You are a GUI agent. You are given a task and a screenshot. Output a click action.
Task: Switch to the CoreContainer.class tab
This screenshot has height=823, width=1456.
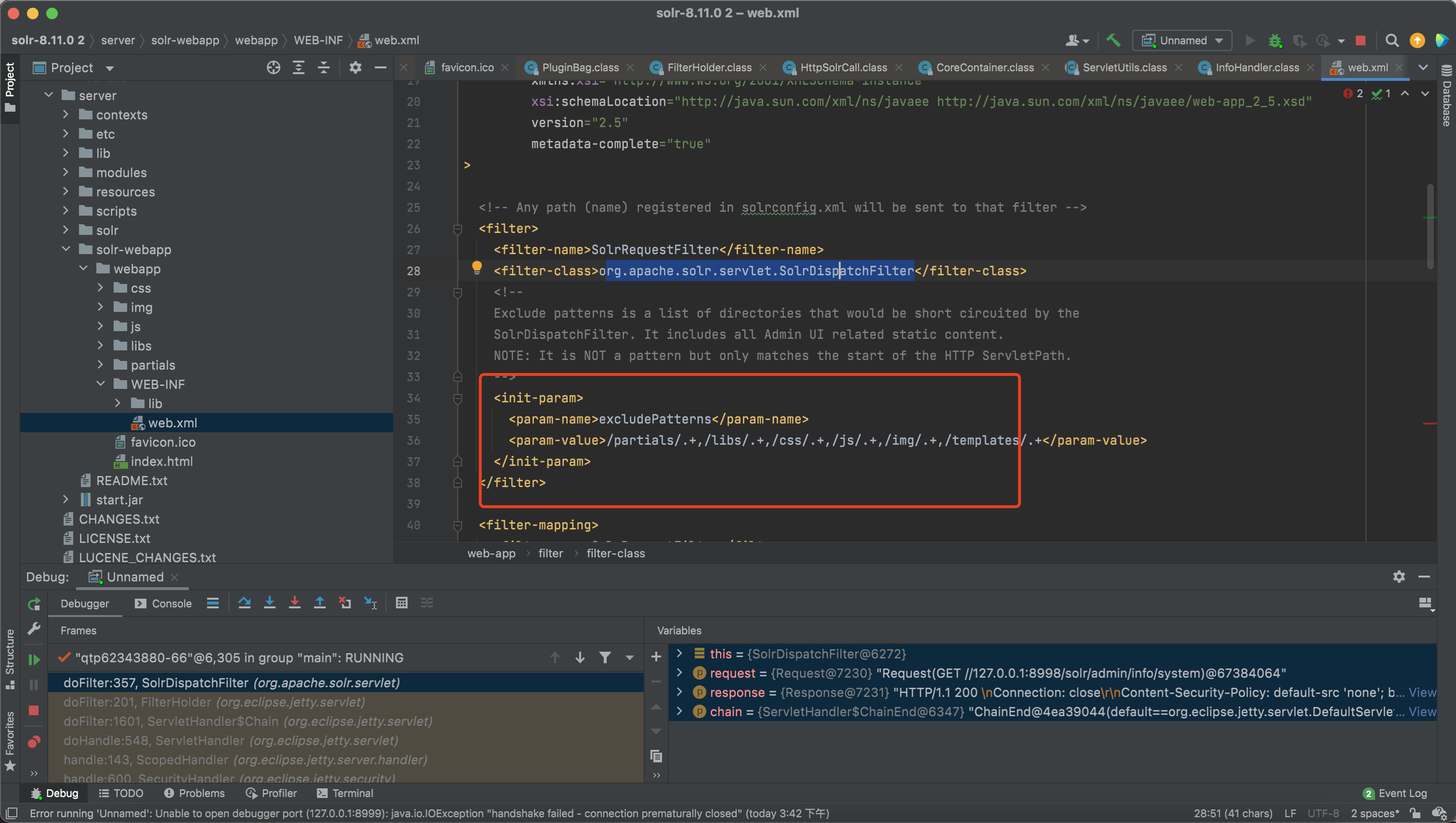tap(985, 68)
